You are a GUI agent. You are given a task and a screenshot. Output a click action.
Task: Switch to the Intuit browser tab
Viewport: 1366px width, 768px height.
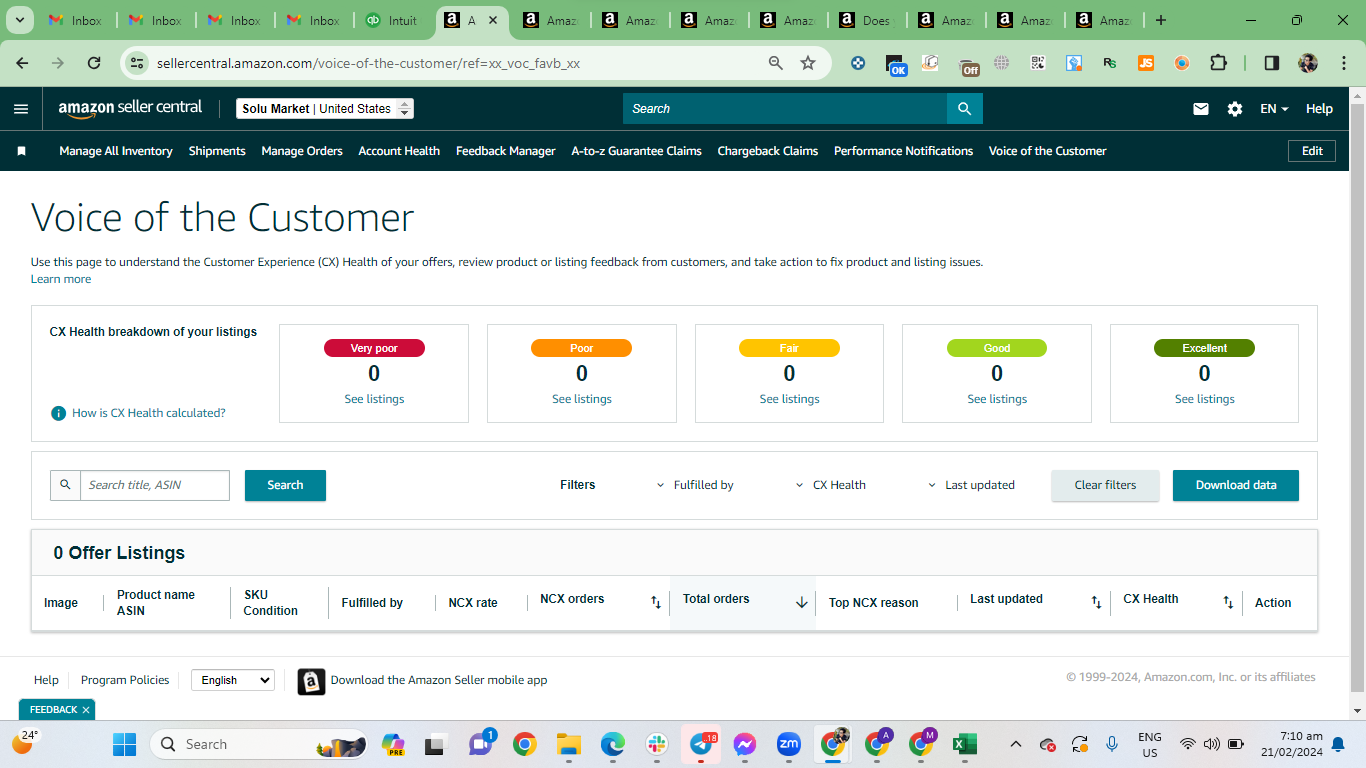tap(393, 20)
